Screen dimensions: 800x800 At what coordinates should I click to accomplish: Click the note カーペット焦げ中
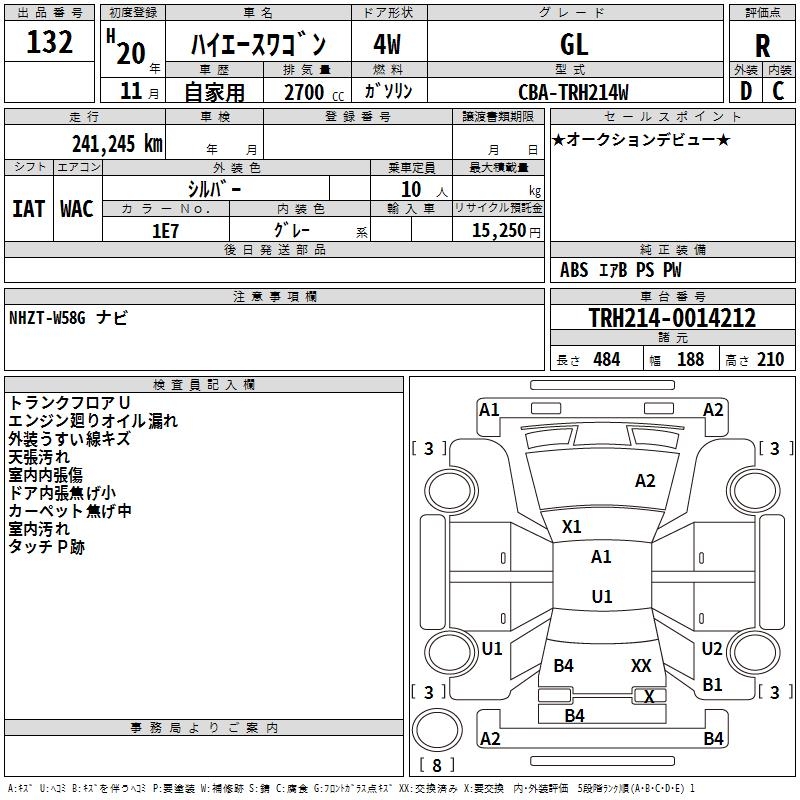[70, 510]
